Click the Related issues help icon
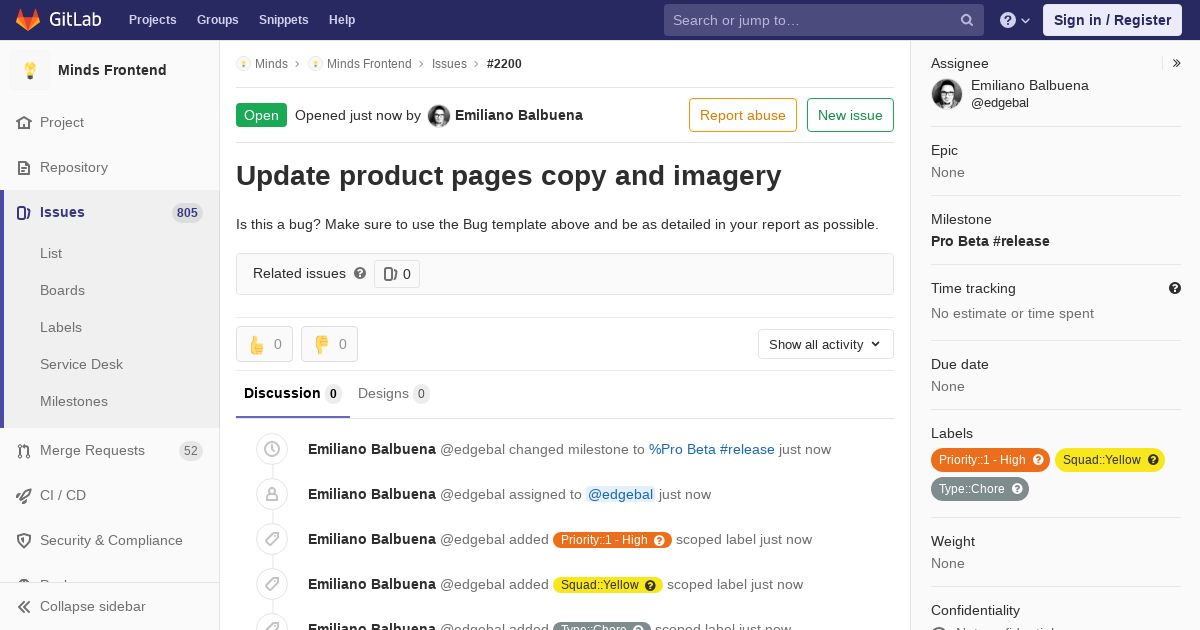The height and width of the screenshot is (630, 1200). (360, 273)
